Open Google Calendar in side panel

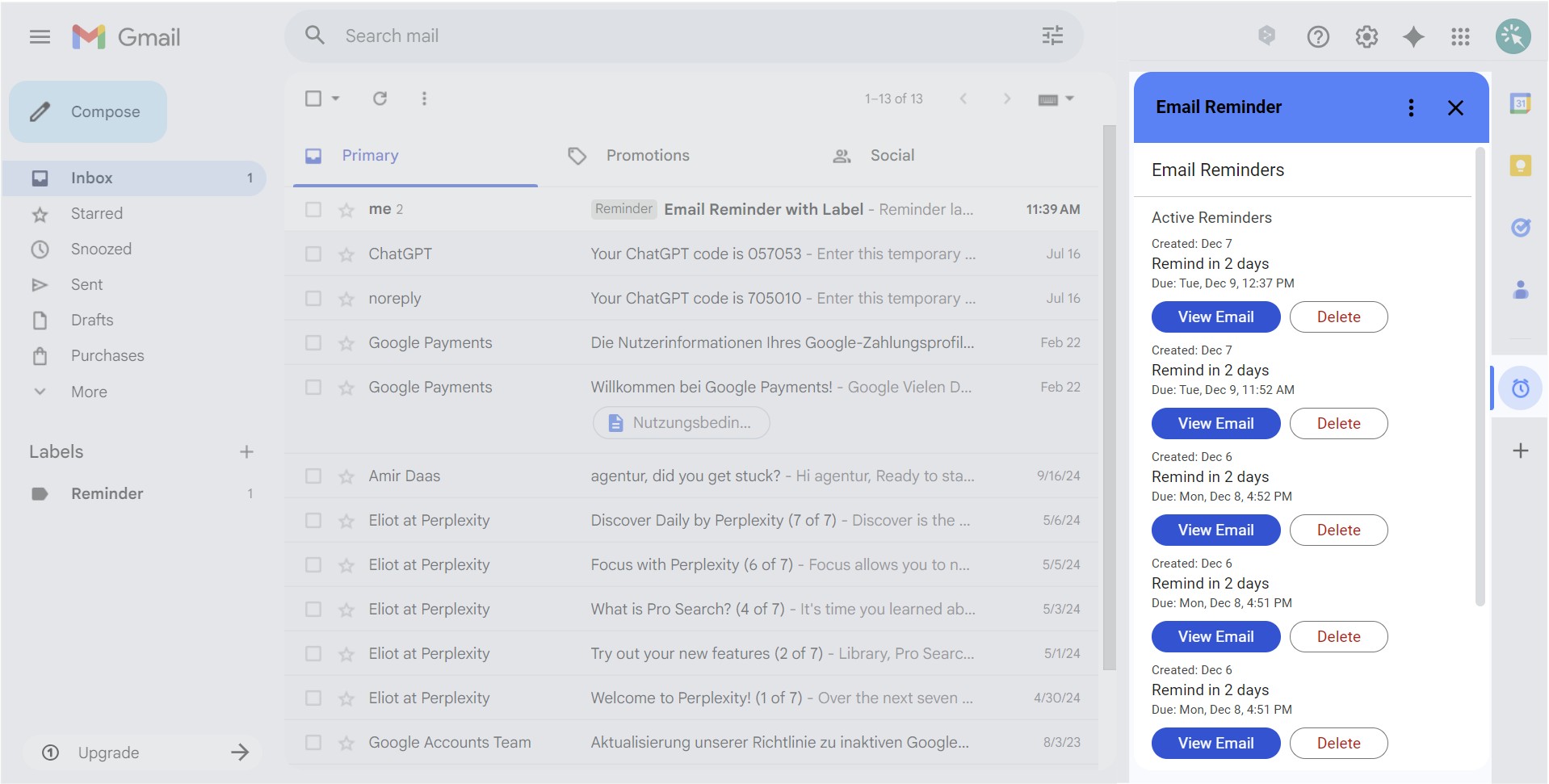coord(1520,103)
